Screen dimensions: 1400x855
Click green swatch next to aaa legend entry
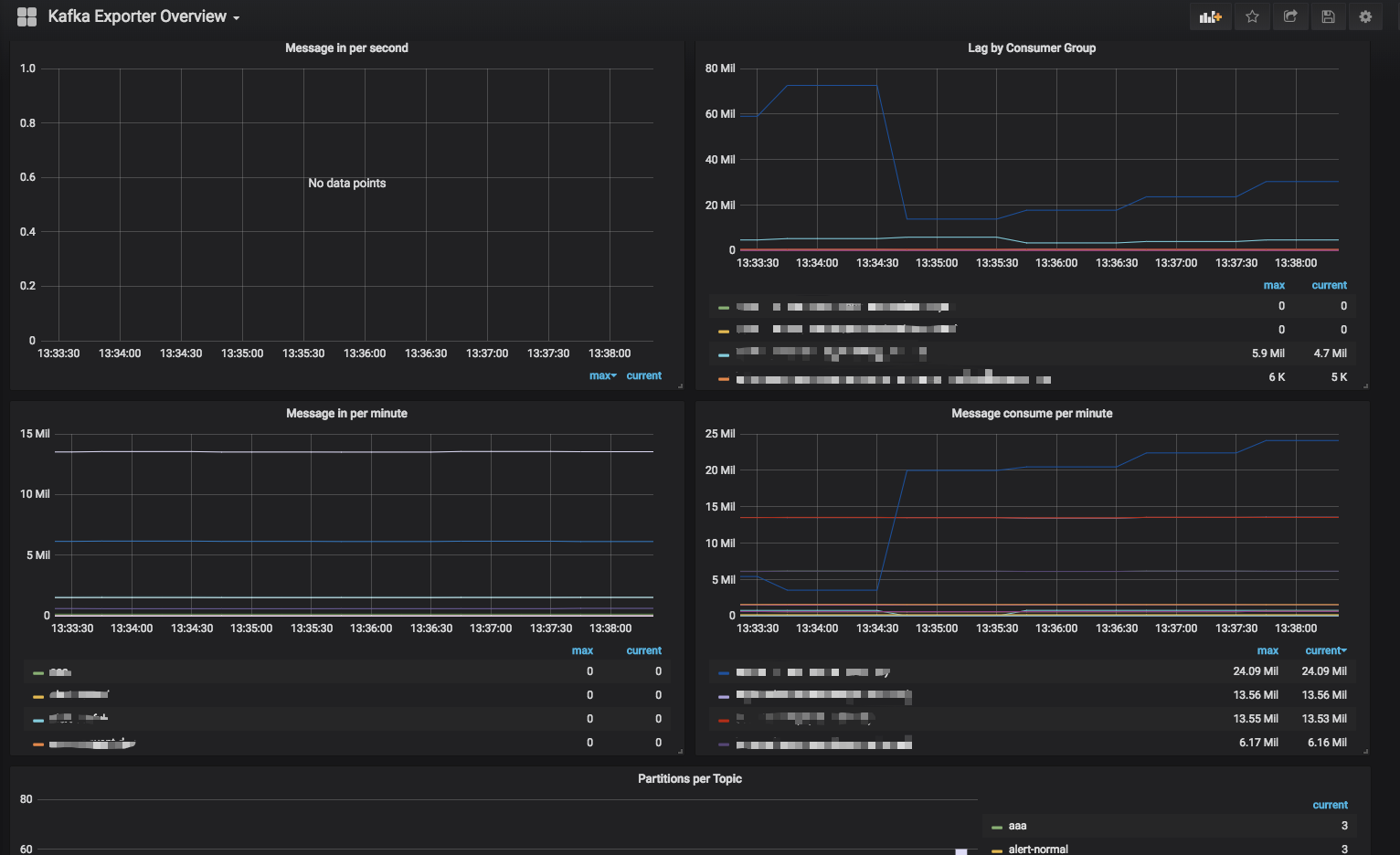997,828
